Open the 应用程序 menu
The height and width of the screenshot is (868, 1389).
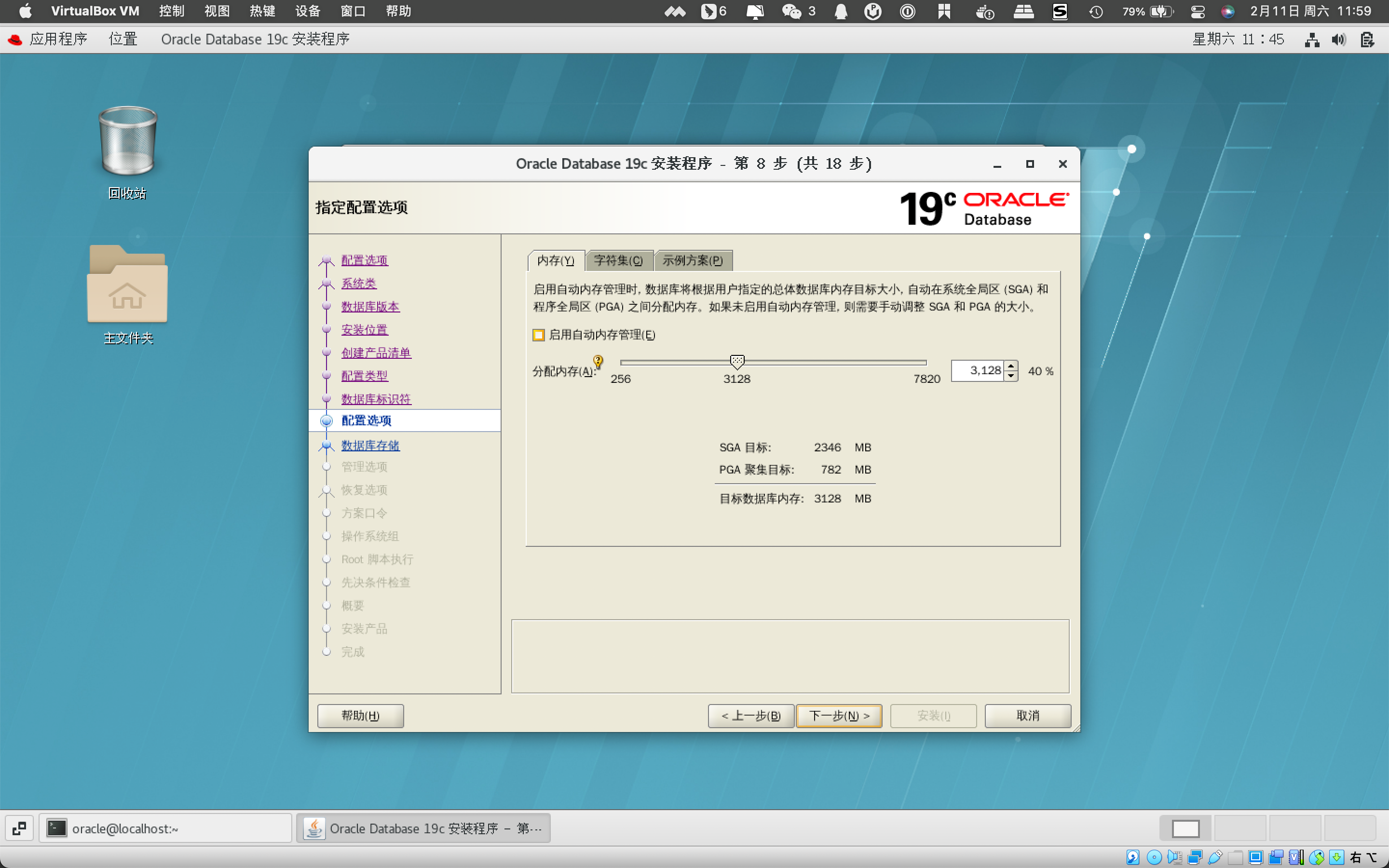point(58,39)
